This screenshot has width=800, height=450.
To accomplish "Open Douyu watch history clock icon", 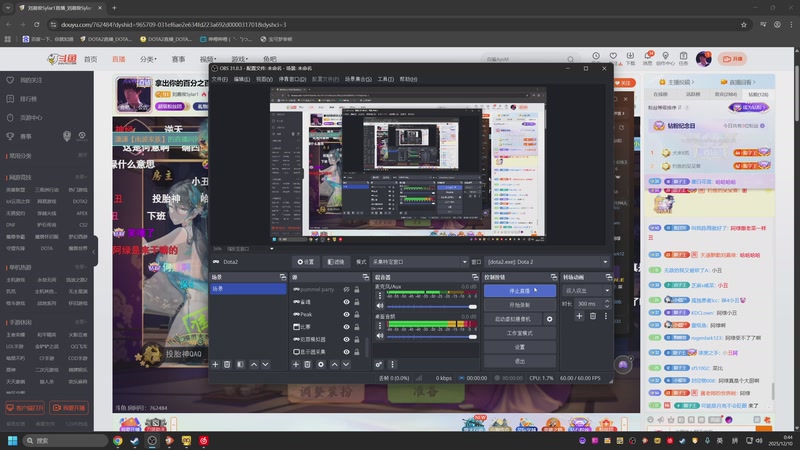I will pos(596,56).
